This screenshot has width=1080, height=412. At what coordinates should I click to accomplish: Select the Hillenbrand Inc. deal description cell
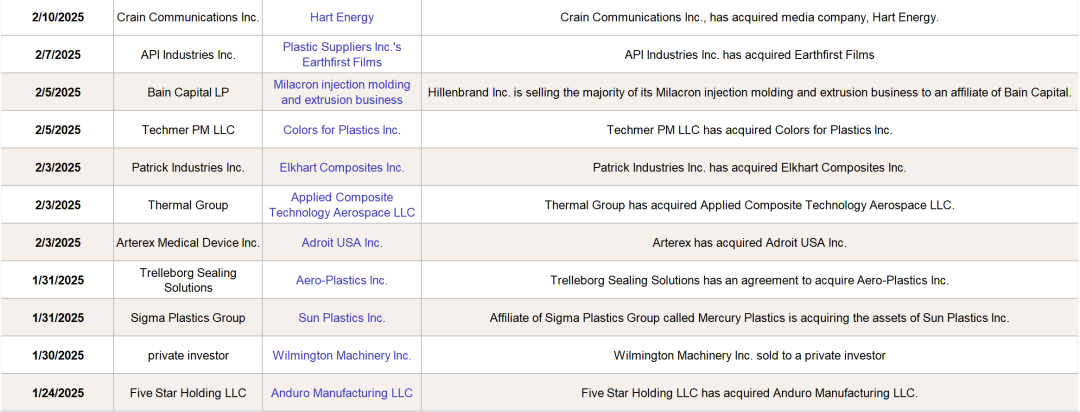(x=749, y=92)
